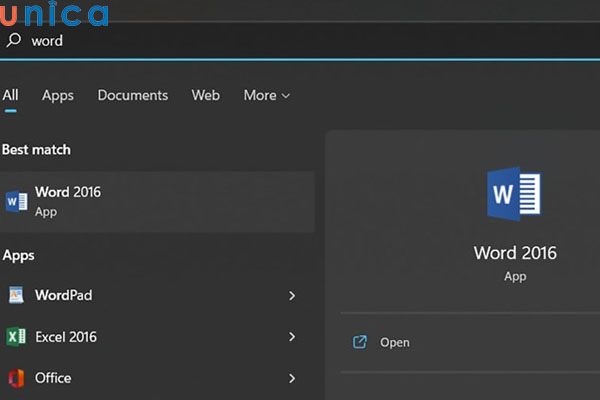Click the large Word icon in preview pane

pos(514,194)
